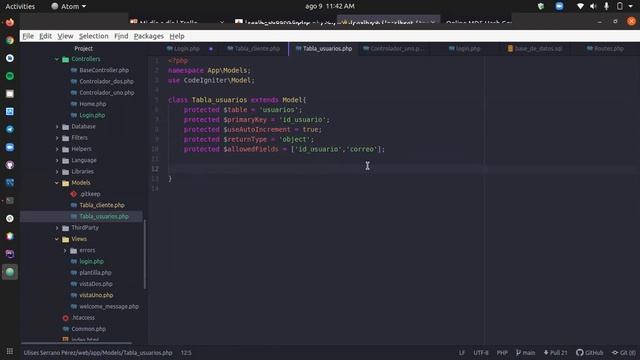Click the database icon on base_de_datos.sql tab
640x360 pixels.
[510, 49]
